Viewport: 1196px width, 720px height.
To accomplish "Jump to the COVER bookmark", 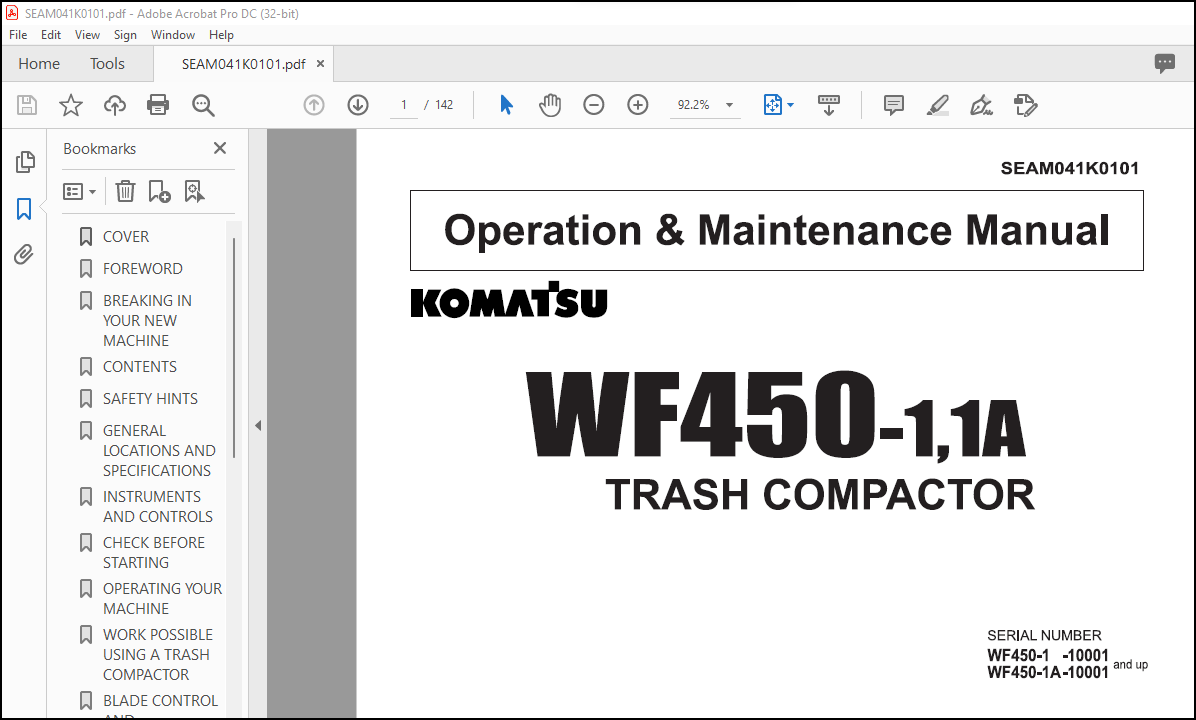I will click(x=126, y=236).
